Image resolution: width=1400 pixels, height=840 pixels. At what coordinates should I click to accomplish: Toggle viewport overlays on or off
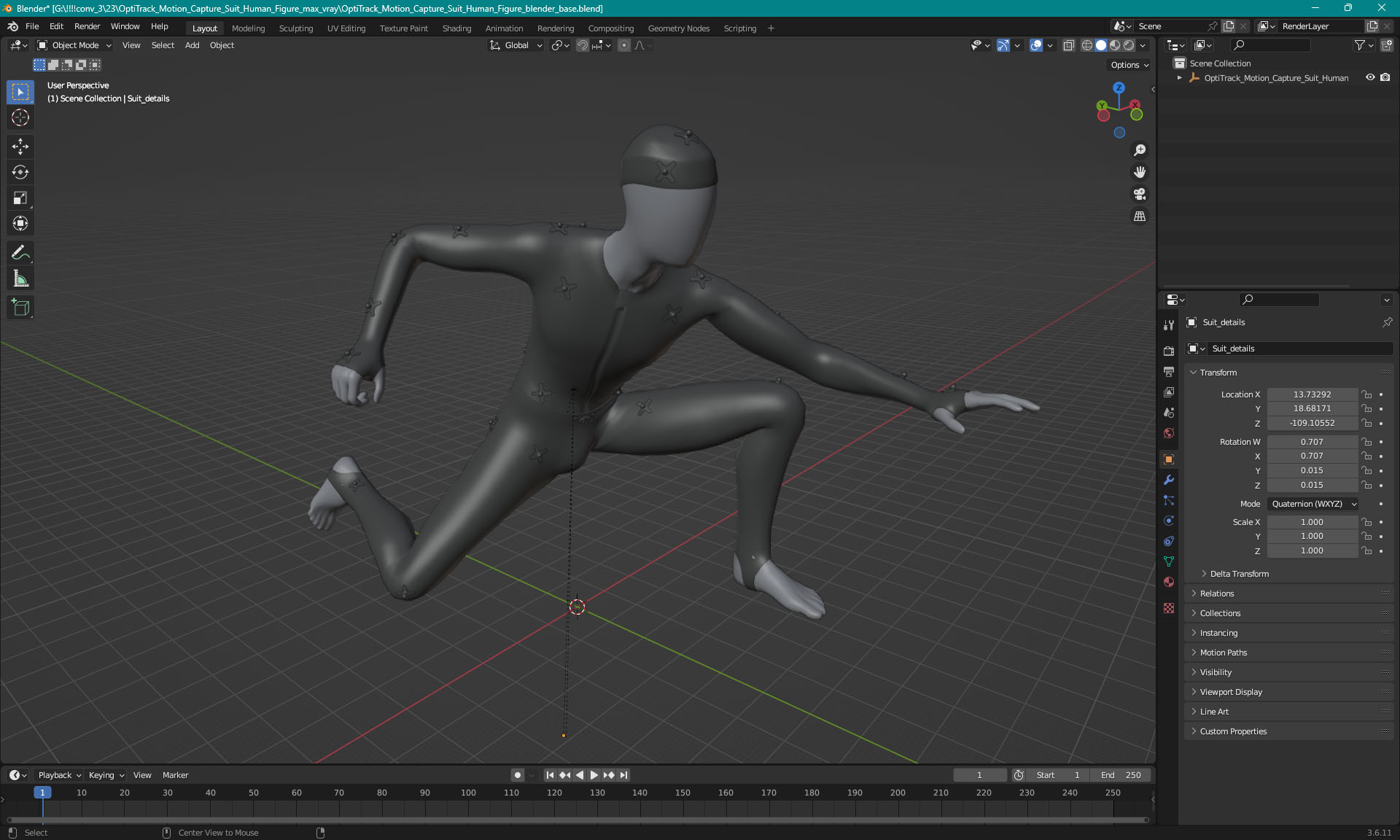(1036, 45)
